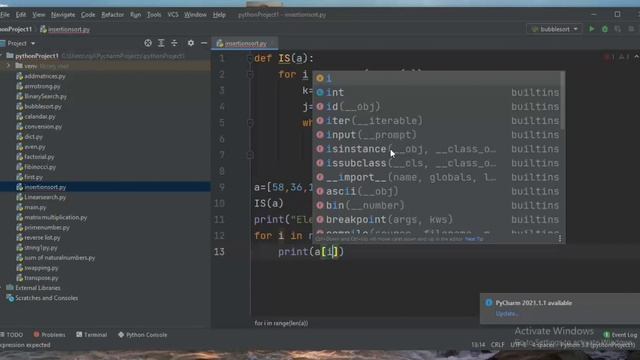
Task: Open the Window menu
Action: point(195,15)
